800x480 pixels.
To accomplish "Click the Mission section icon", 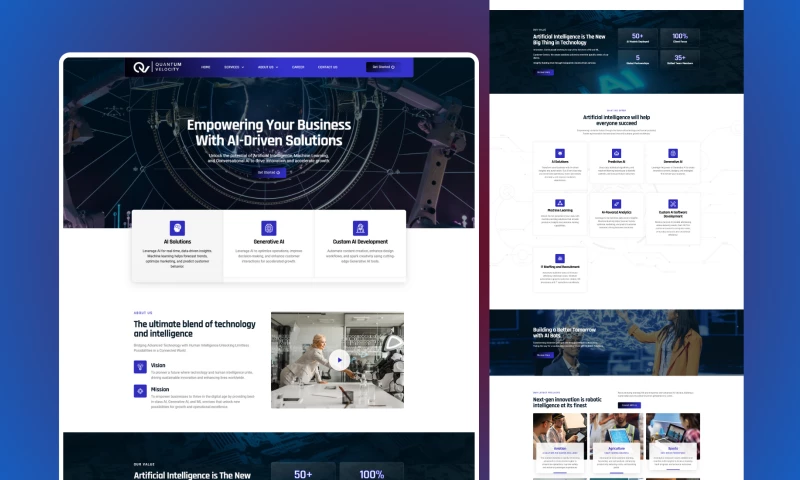I will 140,391.
